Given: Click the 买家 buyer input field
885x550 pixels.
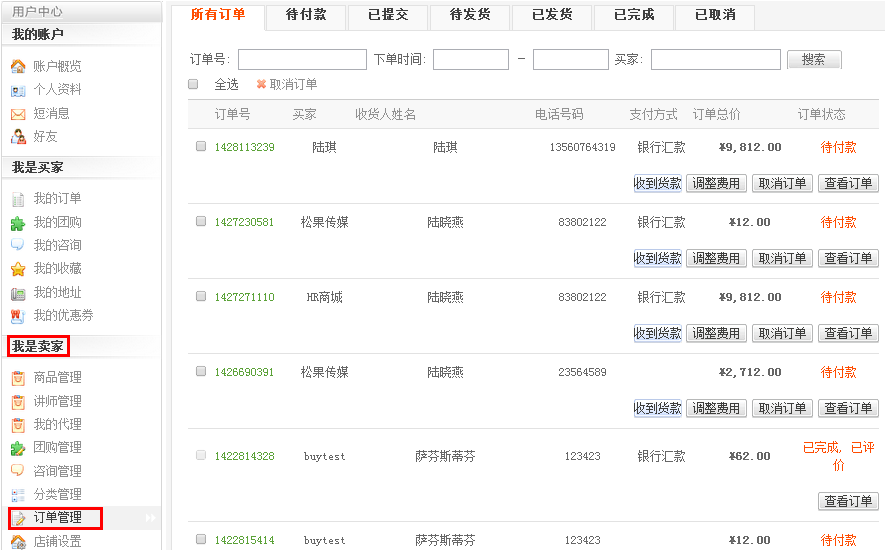Looking at the screenshot, I should [715, 59].
